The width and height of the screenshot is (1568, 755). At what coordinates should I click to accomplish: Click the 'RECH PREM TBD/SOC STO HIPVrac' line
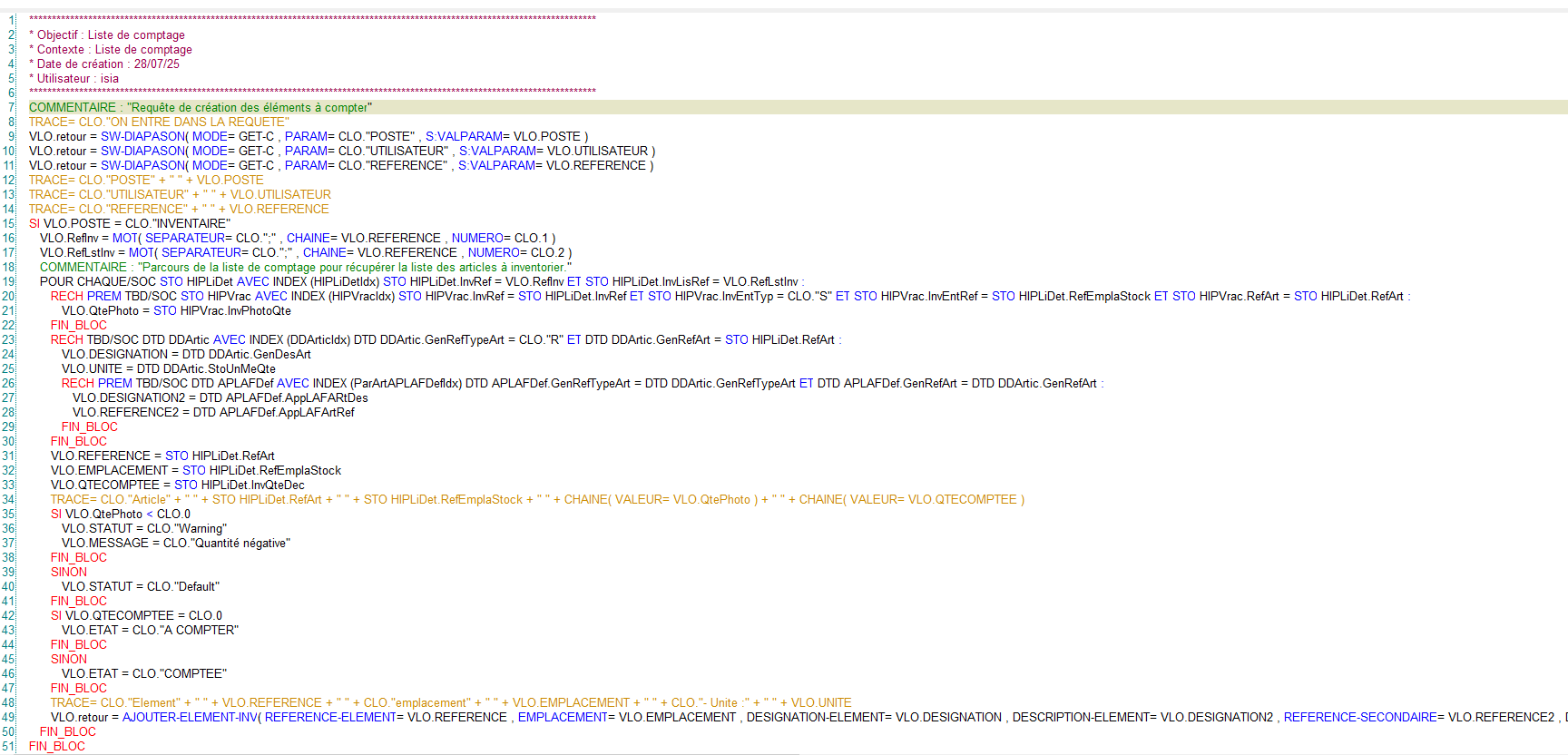click(730, 296)
